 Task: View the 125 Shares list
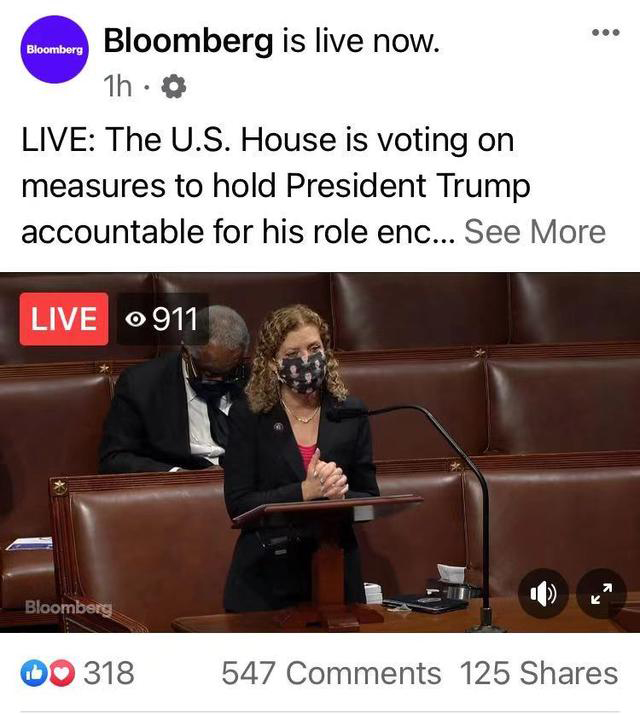coord(539,673)
